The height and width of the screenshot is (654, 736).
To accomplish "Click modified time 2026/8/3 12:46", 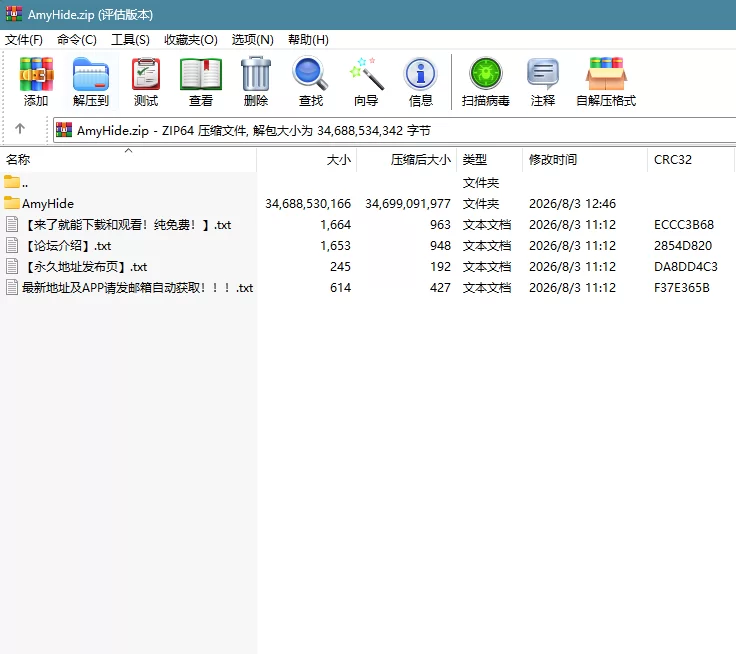I will 572,204.
